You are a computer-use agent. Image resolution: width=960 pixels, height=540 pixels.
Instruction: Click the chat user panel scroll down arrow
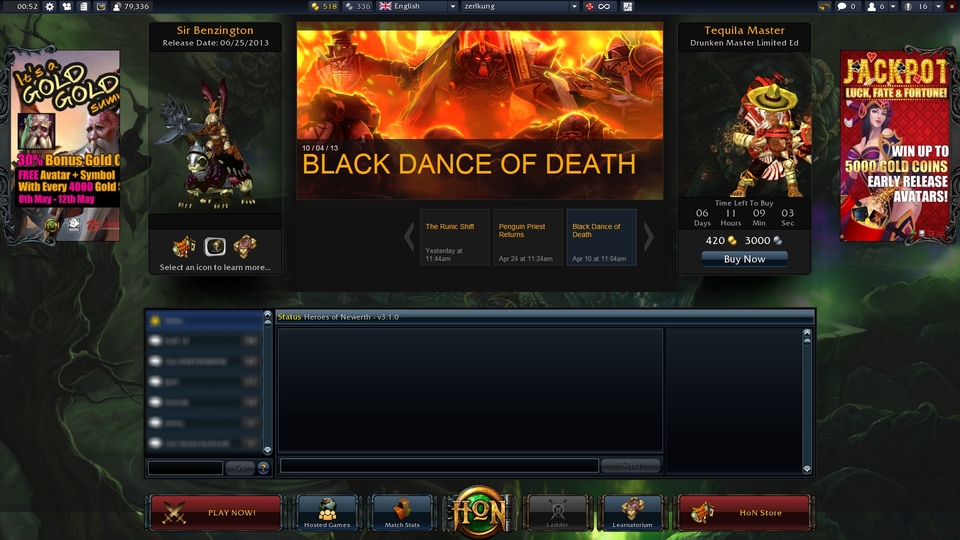pos(807,469)
